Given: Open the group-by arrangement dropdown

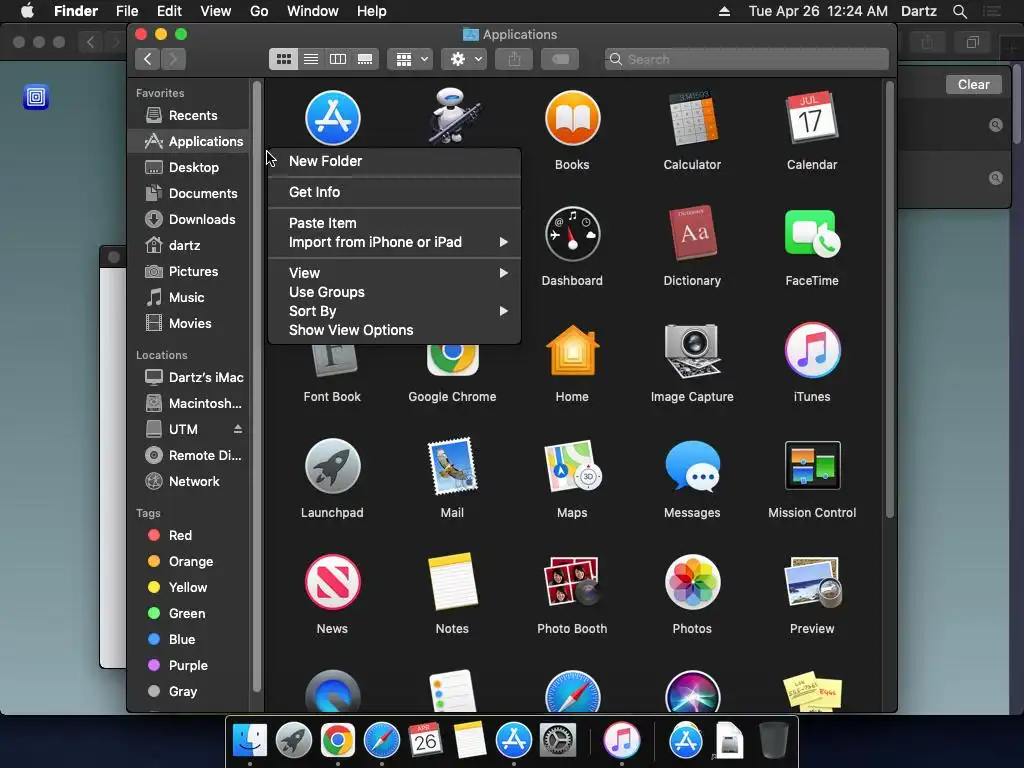Looking at the screenshot, I should (409, 59).
